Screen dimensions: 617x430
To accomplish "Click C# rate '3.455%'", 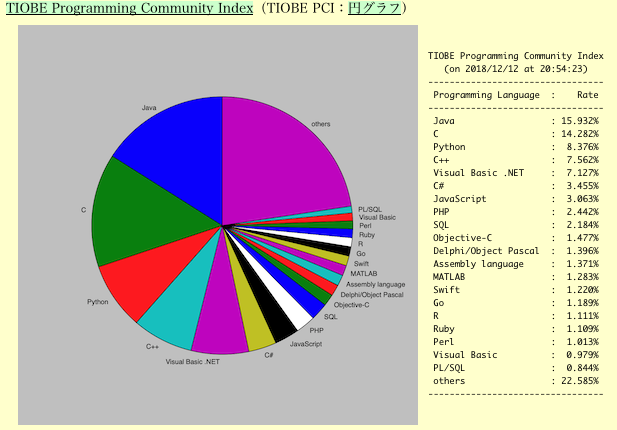I will (x=582, y=186).
